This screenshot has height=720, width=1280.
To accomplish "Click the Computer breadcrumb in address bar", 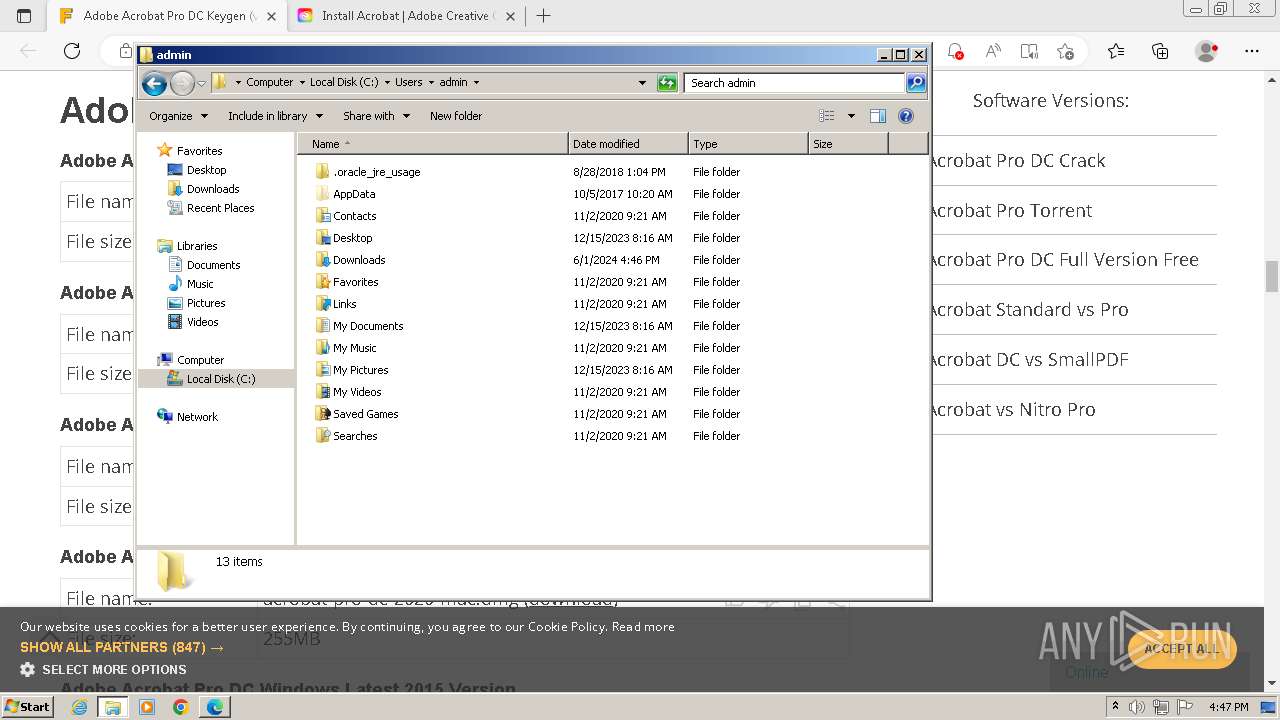I will [270, 83].
